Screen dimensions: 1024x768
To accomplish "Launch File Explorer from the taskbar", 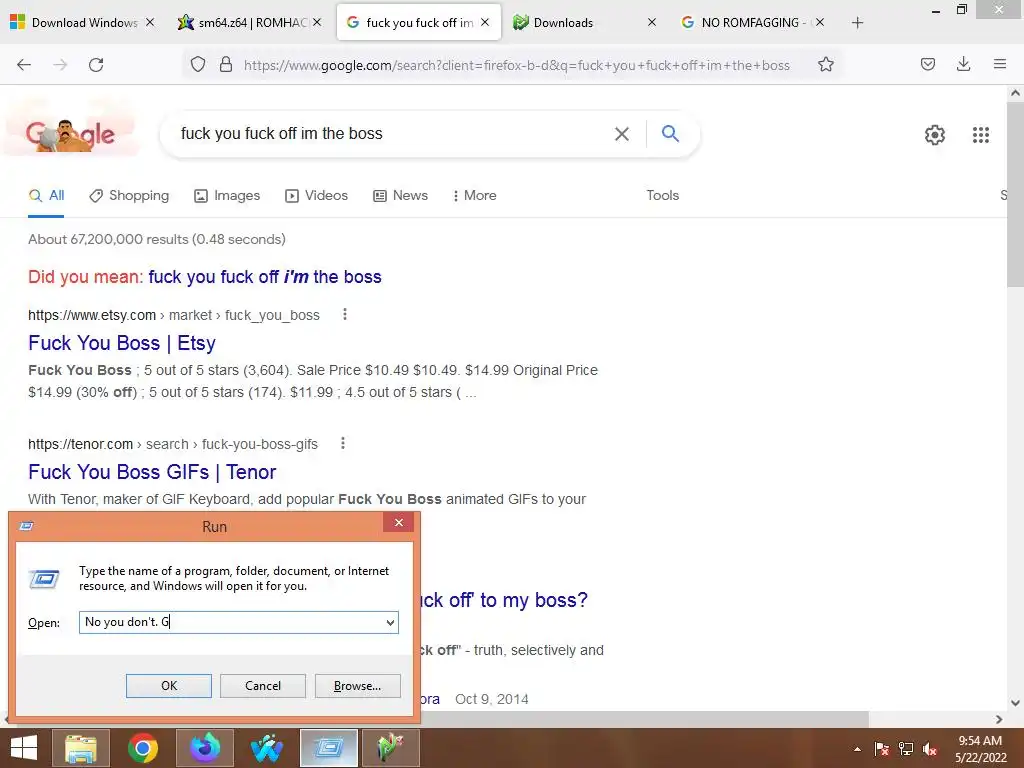I will [81, 748].
